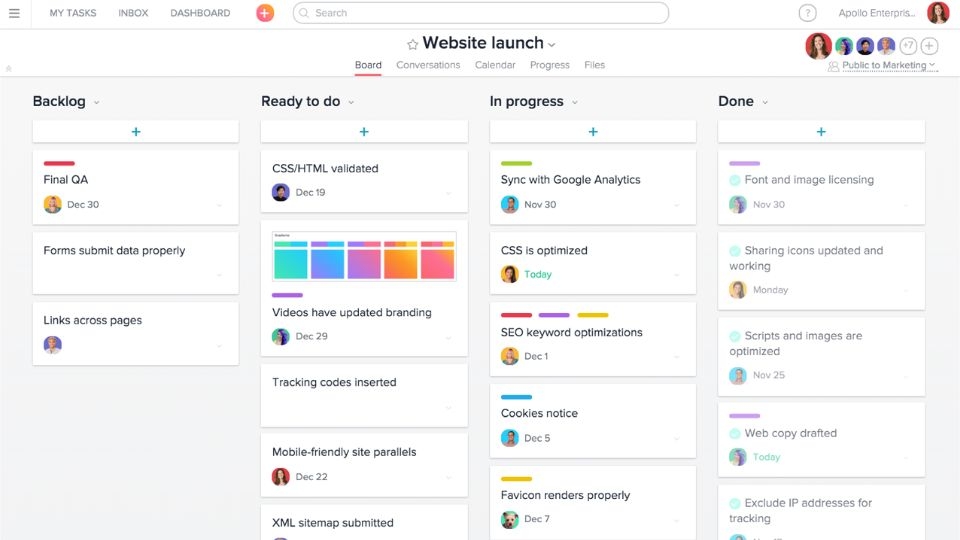The image size is (960, 540).
Task: Click assignee avatar on Mobile-friendly site parallels
Action: [x=281, y=476]
